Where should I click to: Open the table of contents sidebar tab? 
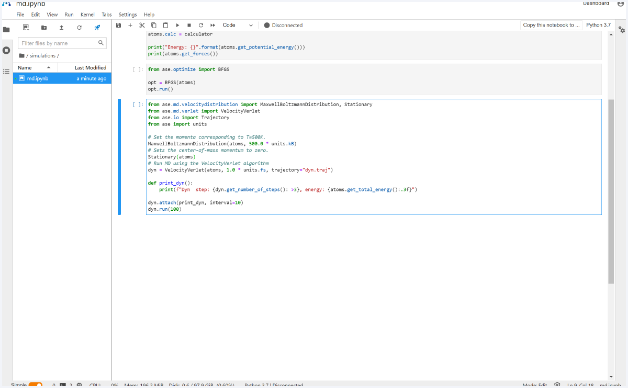coord(6,71)
